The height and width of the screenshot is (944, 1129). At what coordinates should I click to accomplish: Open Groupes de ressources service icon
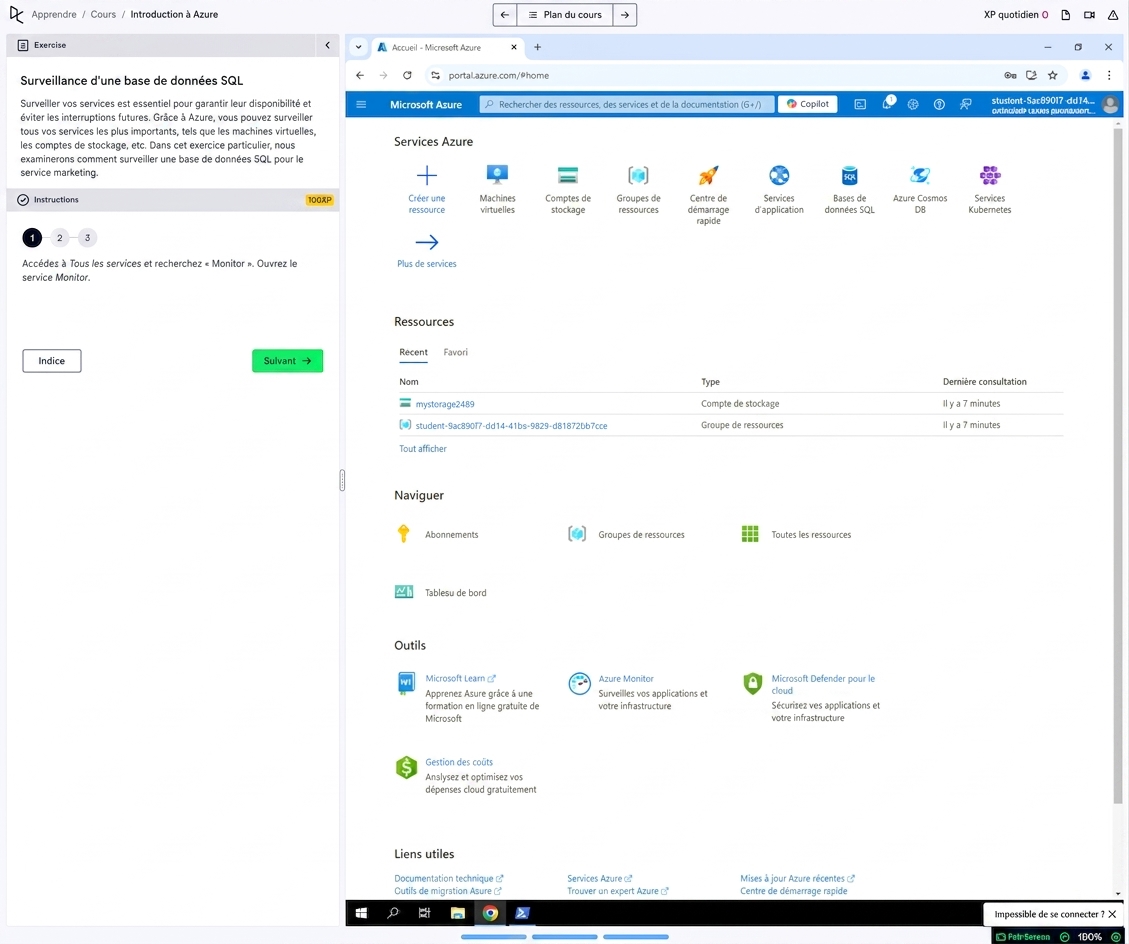click(x=638, y=175)
